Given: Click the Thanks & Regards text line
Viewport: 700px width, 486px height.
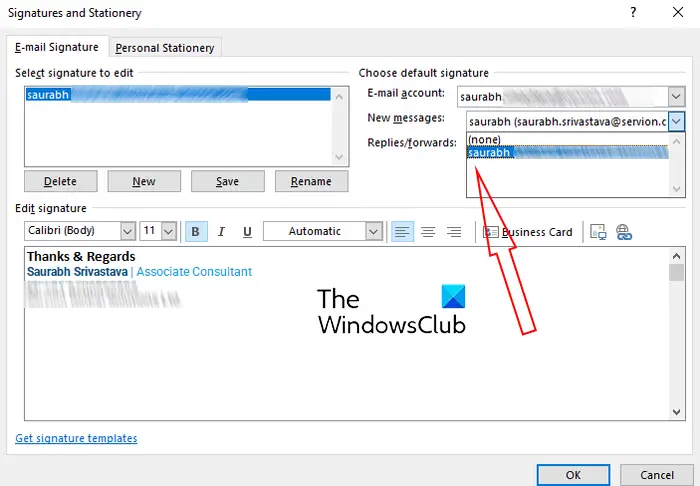Looking at the screenshot, I should 81,257.
